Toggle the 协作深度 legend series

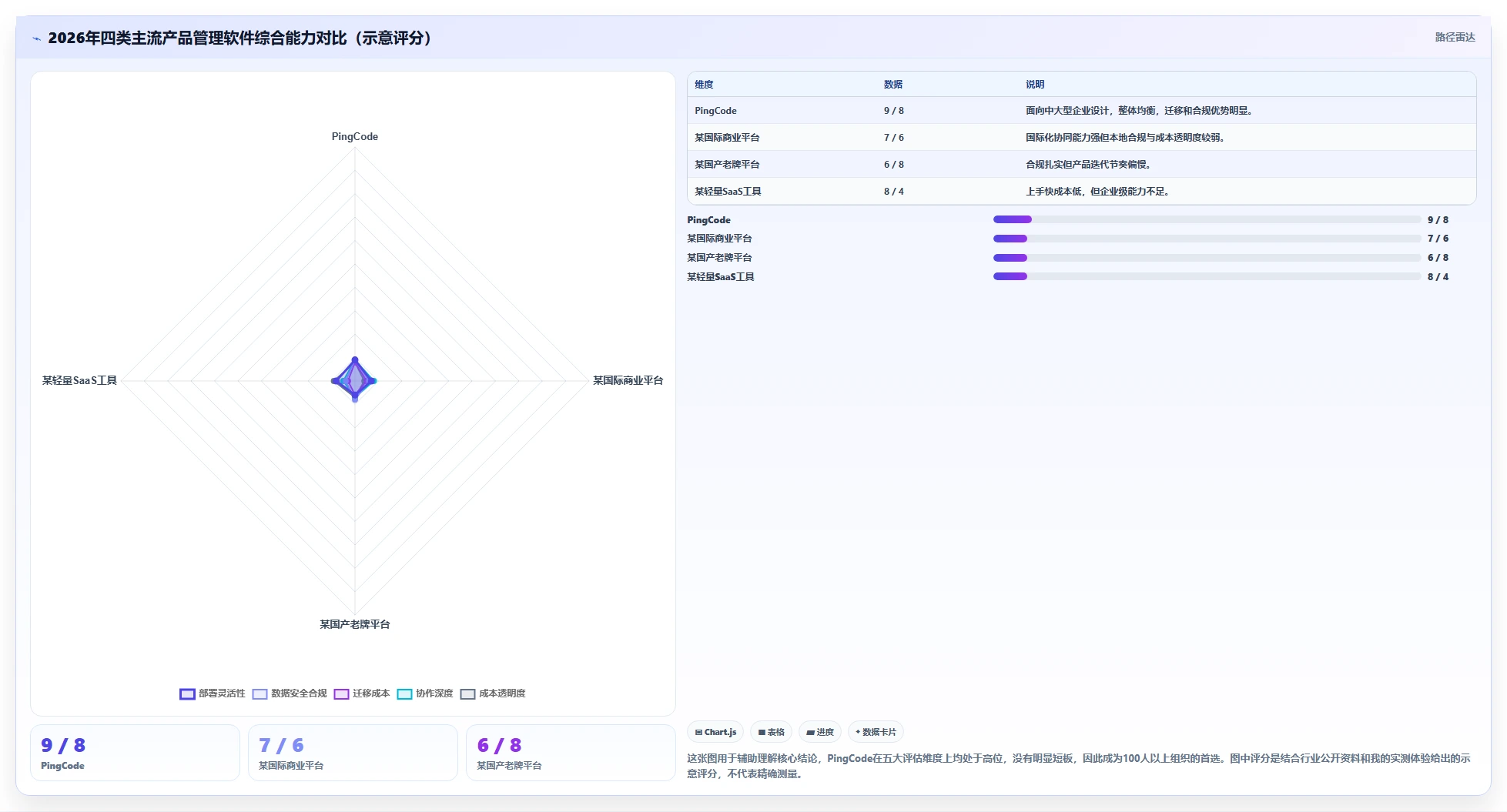point(425,693)
